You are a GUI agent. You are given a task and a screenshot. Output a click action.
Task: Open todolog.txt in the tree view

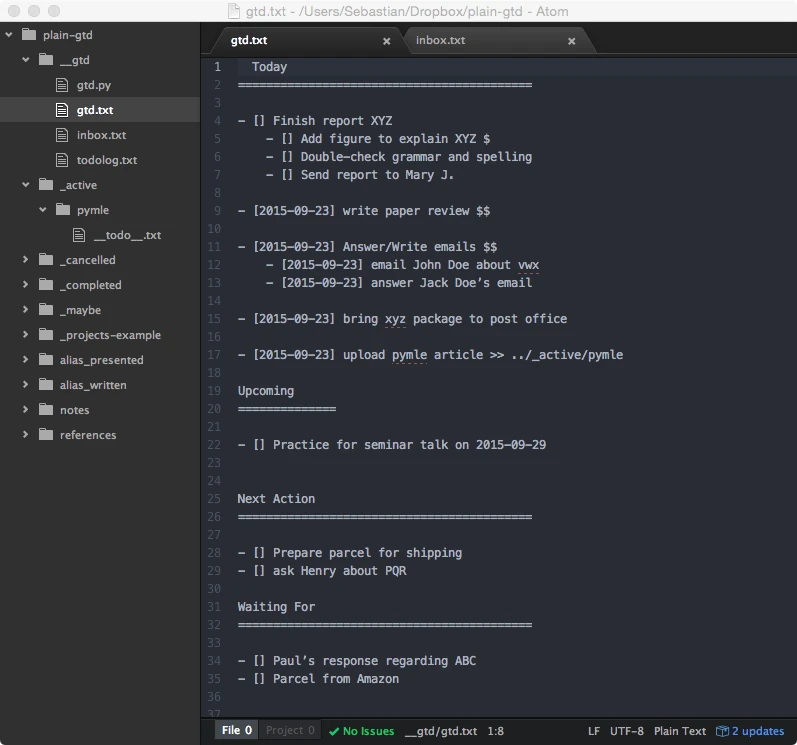coord(107,160)
